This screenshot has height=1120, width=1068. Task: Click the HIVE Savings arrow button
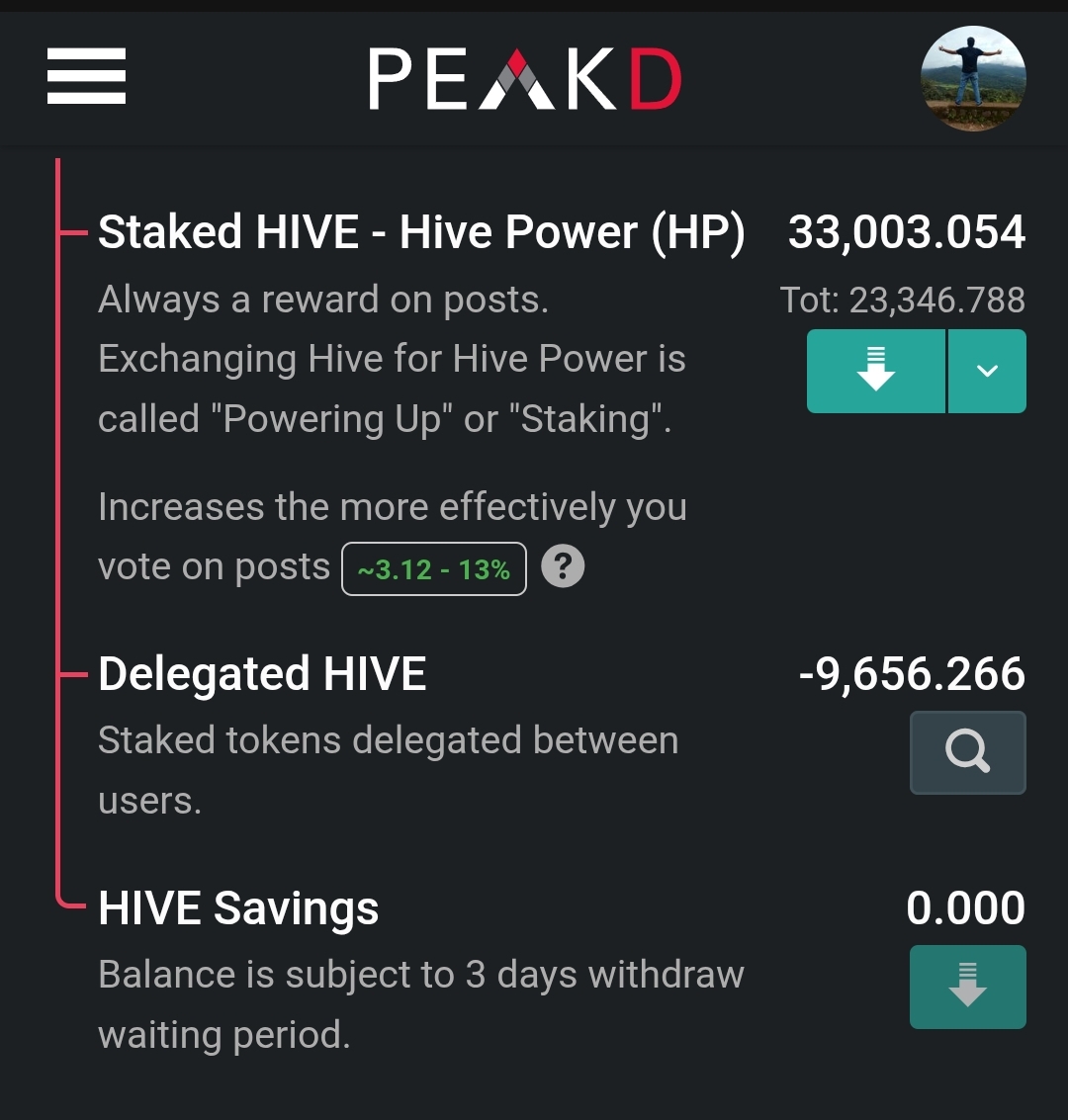[967, 987]
